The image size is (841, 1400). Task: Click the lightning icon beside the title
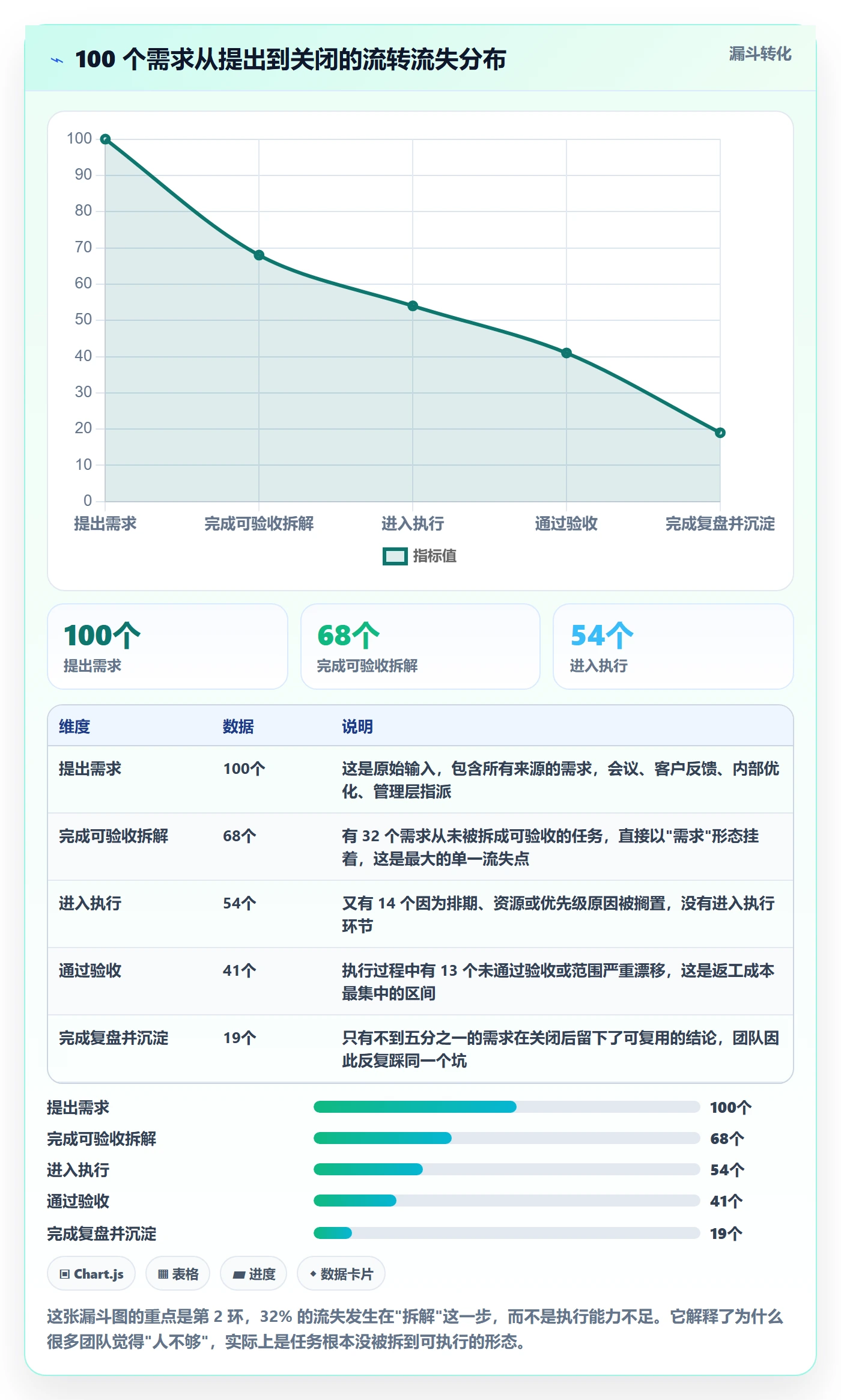(x=56, y=60)
